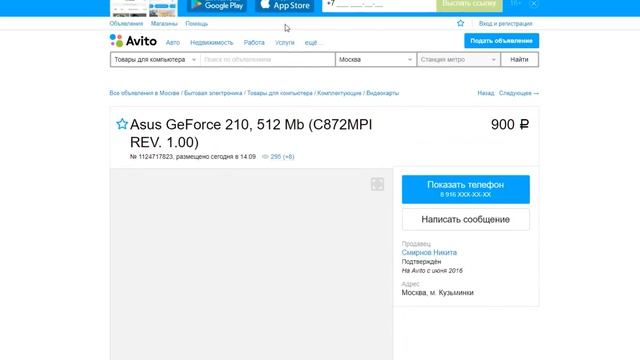The width and height of the screenshot is (640, 360).
Task: Open App Store banner button
Action: coord(285,5)
